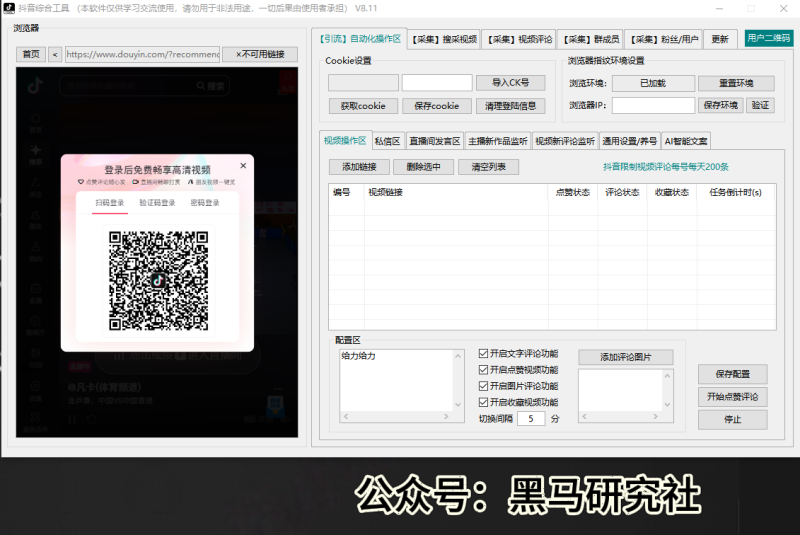
Task: Click comment text box scroll-up arrow
Action: pyautogui.click(x=458, y=355)
